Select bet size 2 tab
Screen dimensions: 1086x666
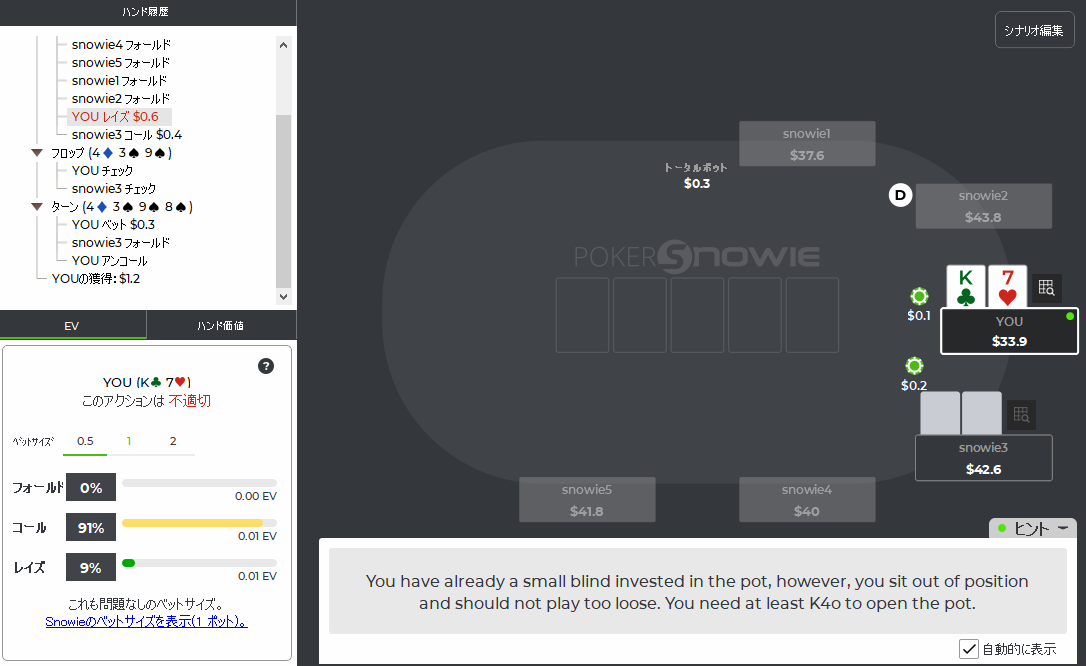click(x=173, y=441)
